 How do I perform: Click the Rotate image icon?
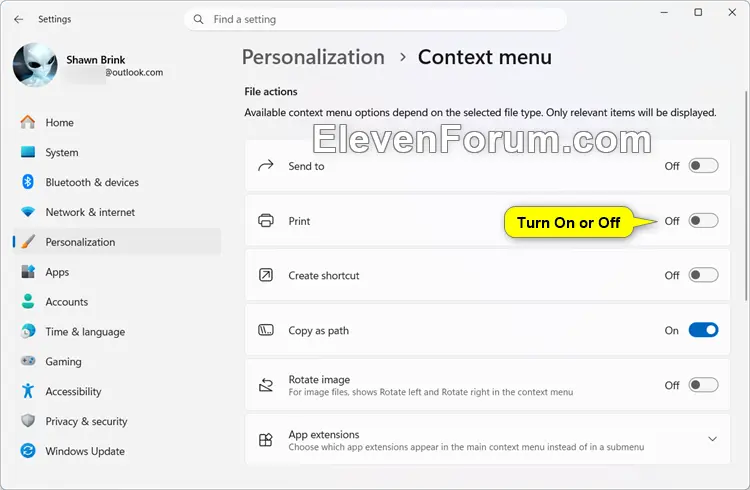click(265, 385)
